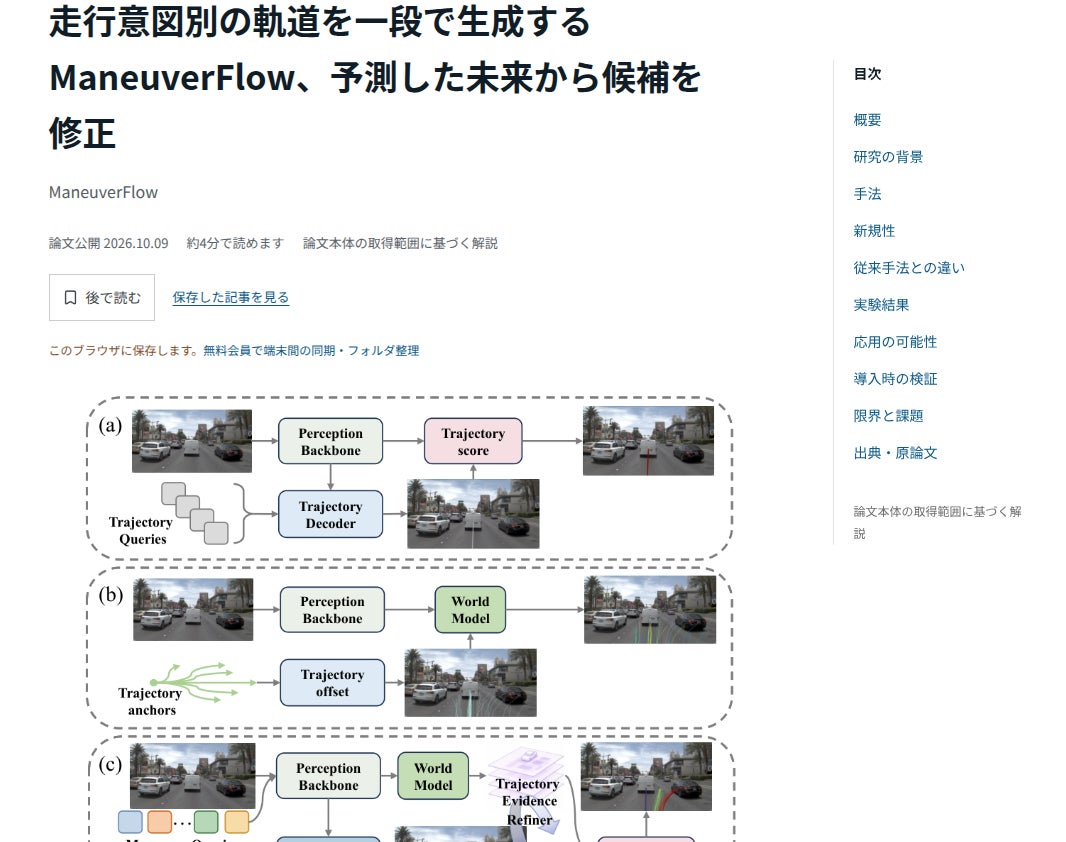
Task: Click 論文本体の取得範囲に基づく解説 note beside reading time
Action: tap(400, 243)
